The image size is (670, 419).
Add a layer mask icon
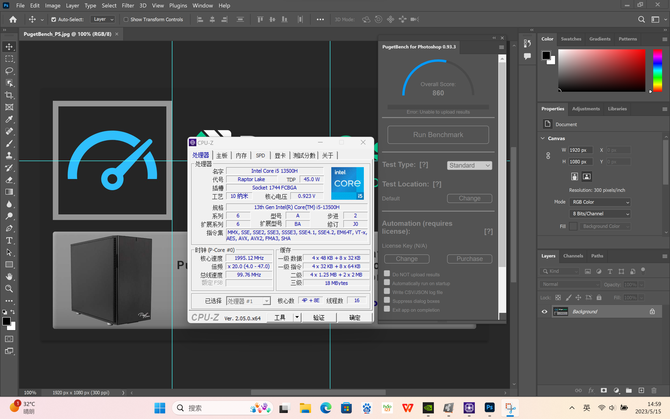point(603,390)
